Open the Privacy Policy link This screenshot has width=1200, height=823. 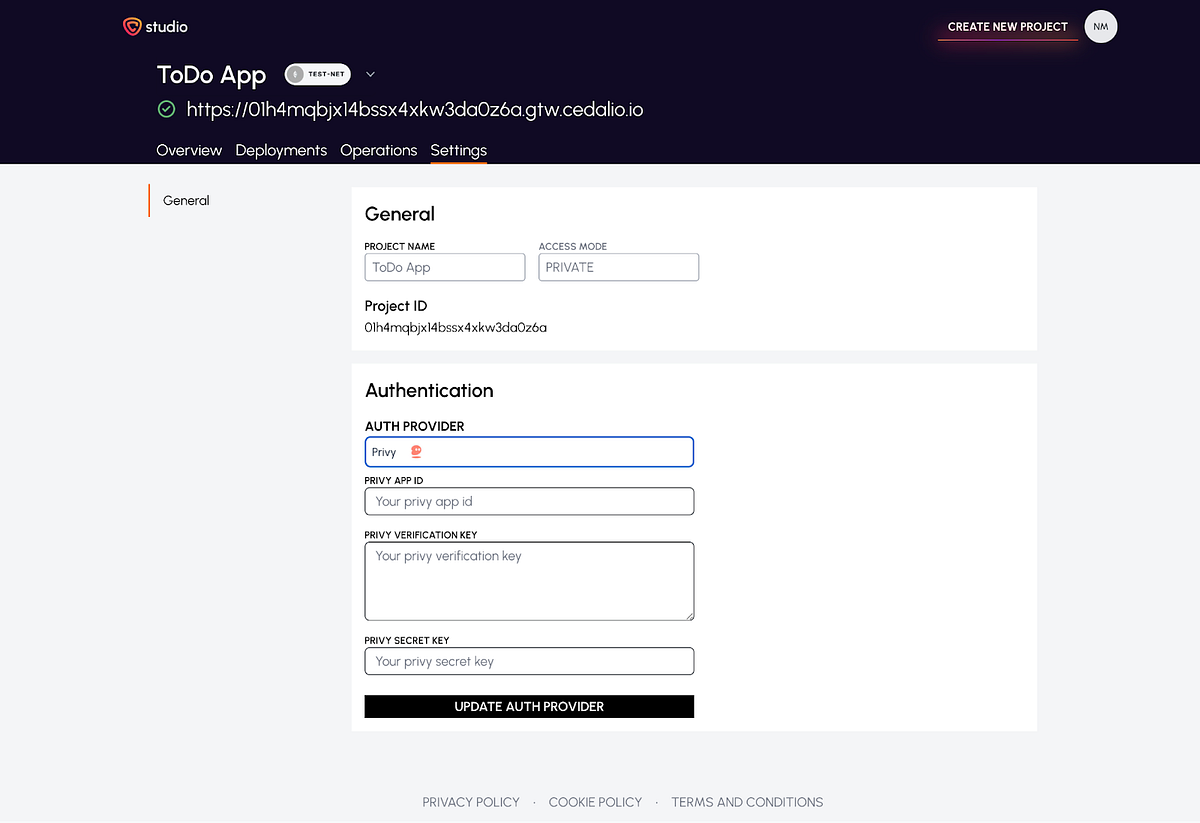point(471,801)
